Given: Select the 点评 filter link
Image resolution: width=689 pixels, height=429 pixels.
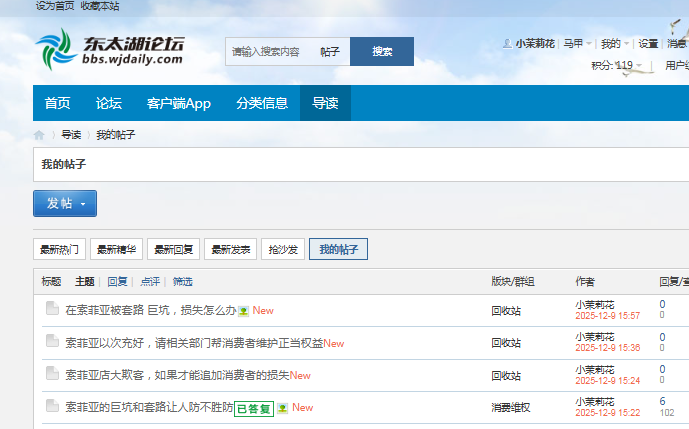Looking at the screenshot, I should click(x=150, y=281).
